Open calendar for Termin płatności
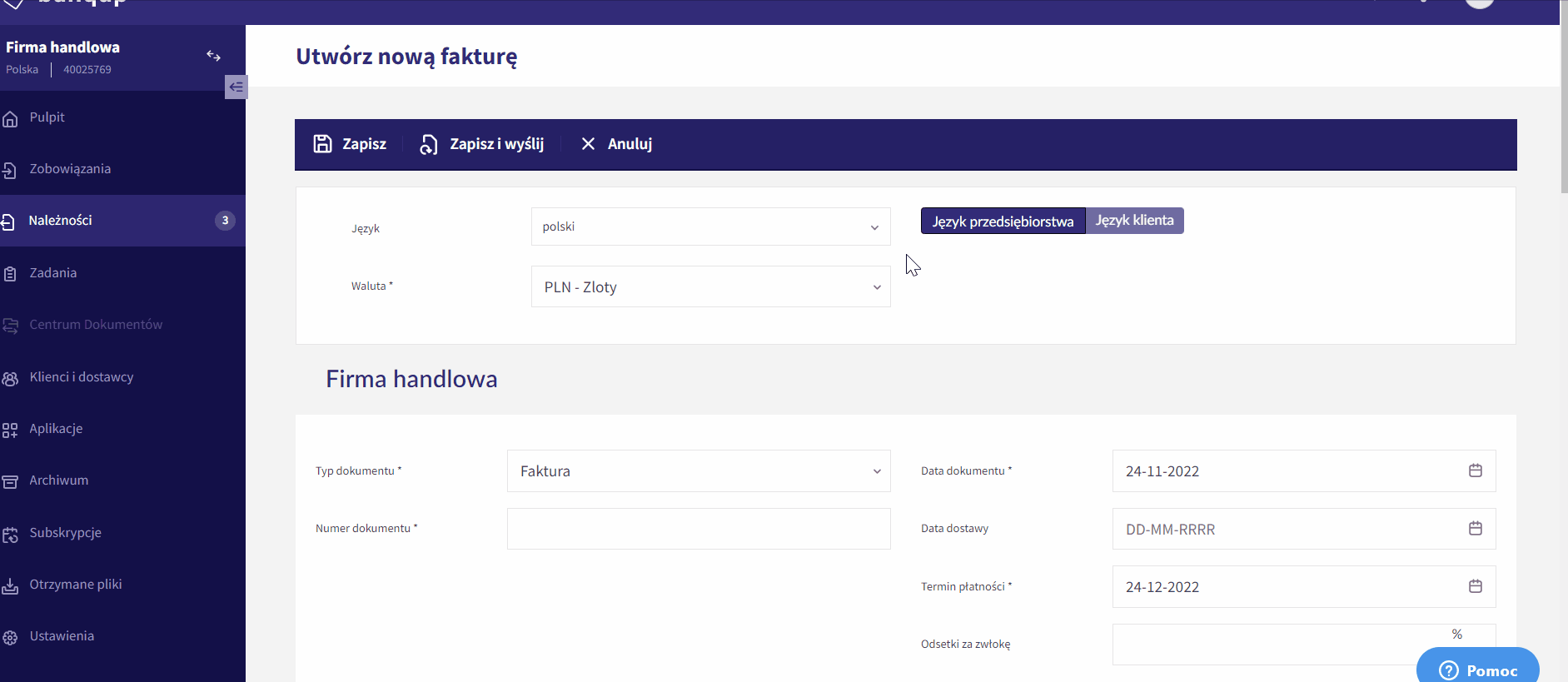This screenshot has width=1568, height=682. point(1476,586)
